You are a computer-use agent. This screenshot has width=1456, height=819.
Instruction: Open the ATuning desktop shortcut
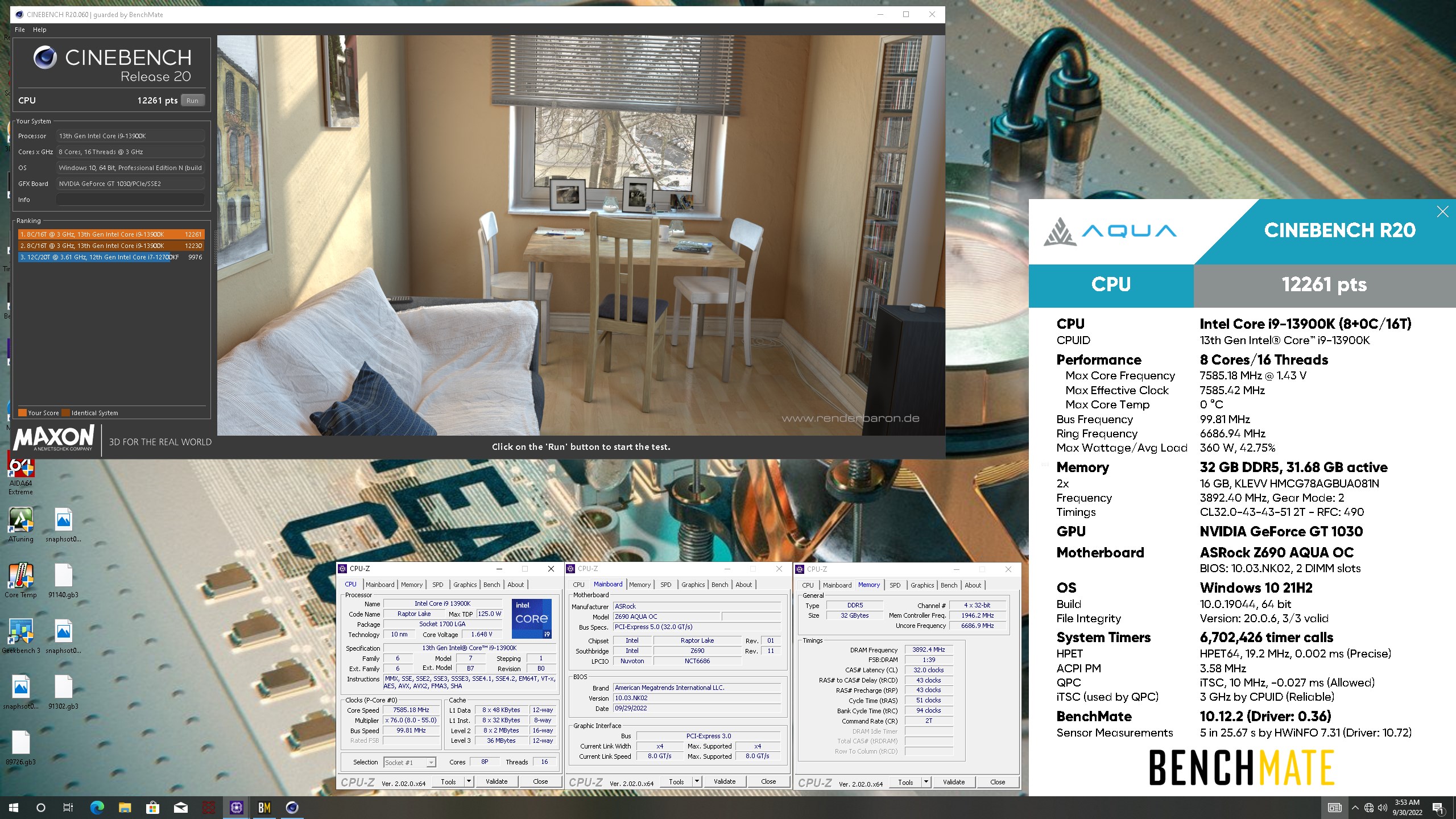coord(20,524)
